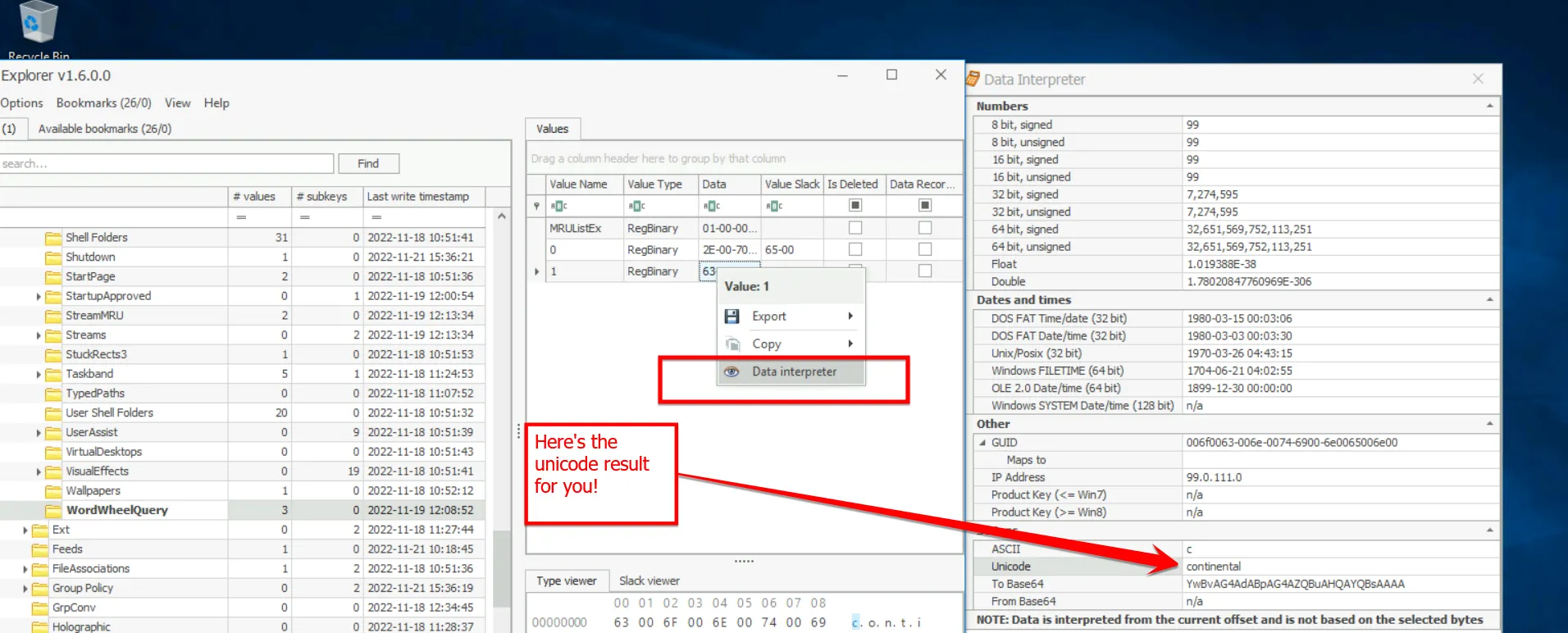Expand the UserAssist tree node
The height and width of the screenshot is (633, 1568).
39,433
